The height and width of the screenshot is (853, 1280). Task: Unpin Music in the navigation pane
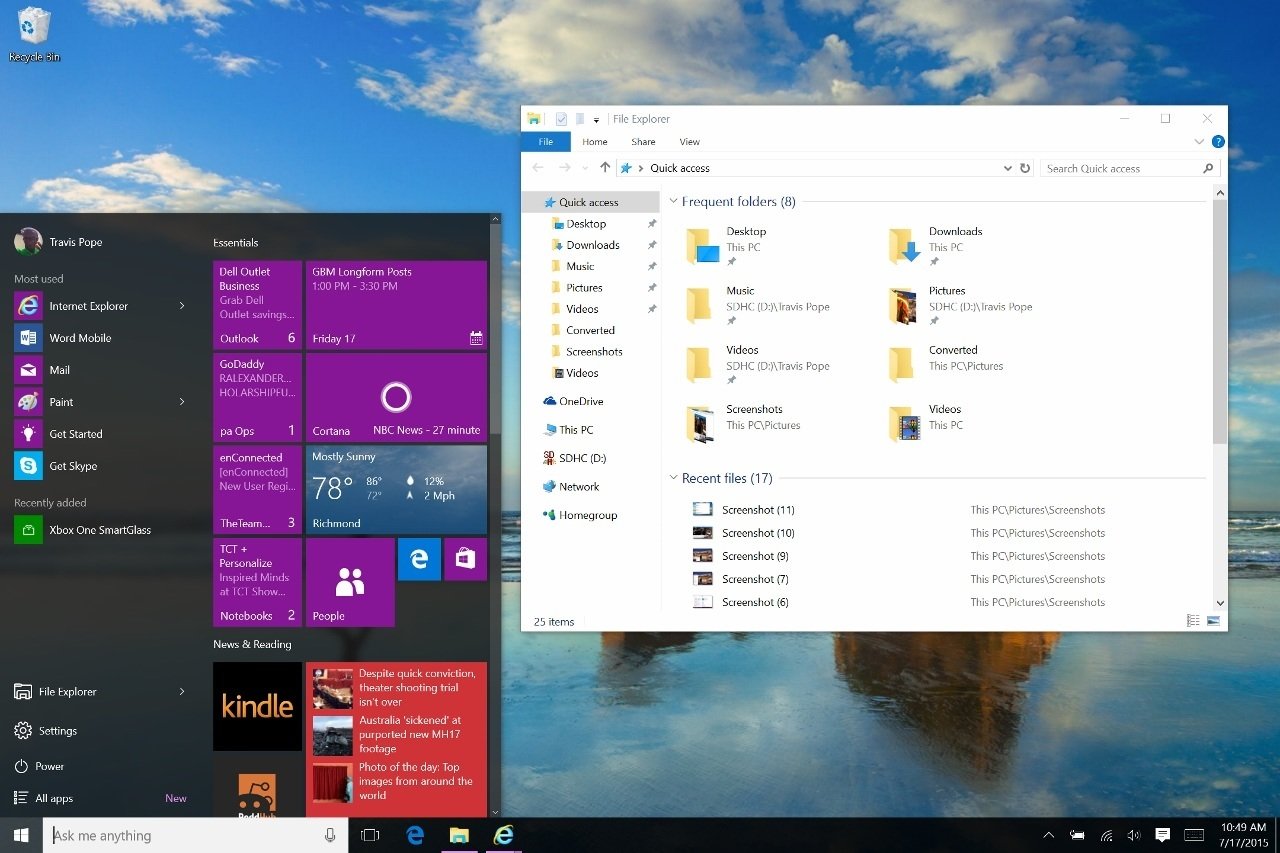click(652, 266)
